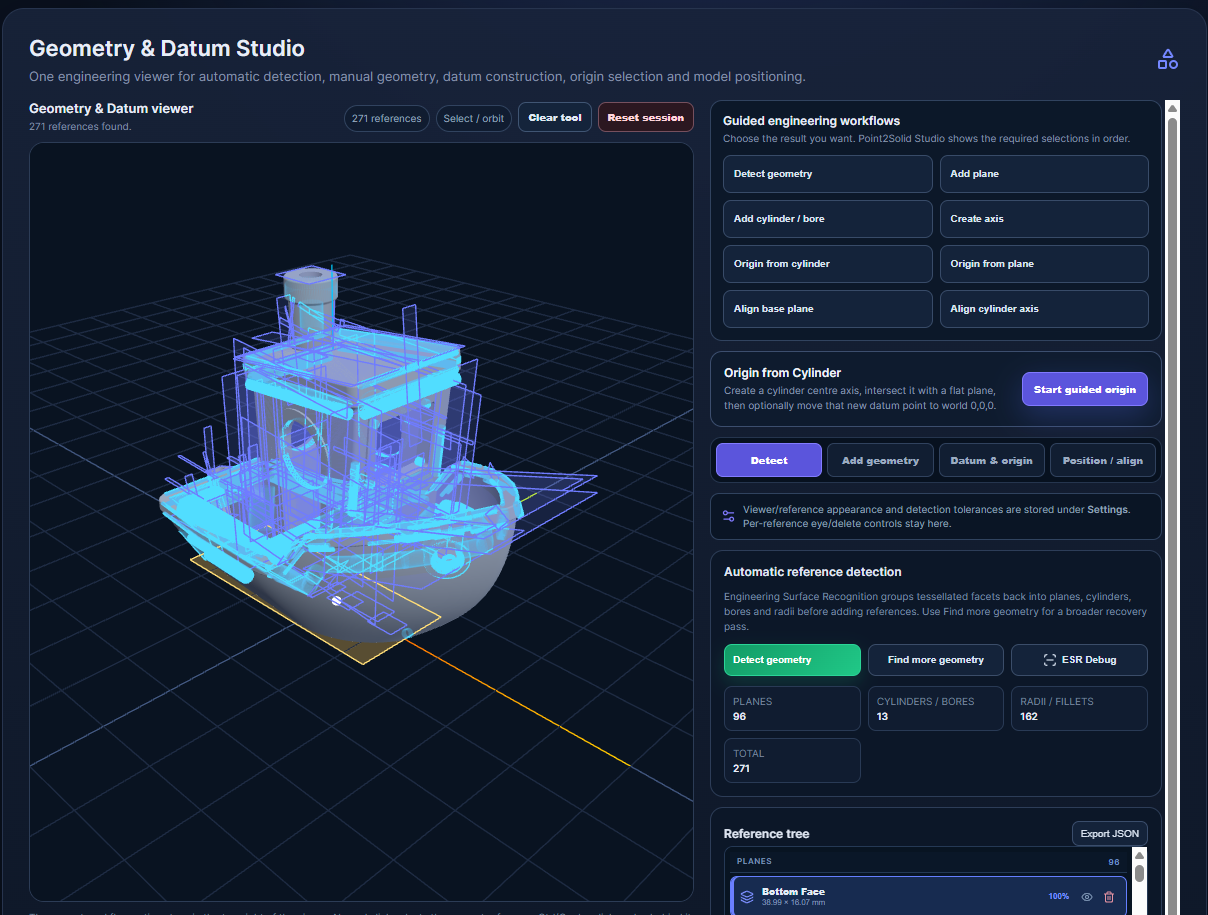
Task: Click the shapes icon in the page header
Action: point(1167,60)
